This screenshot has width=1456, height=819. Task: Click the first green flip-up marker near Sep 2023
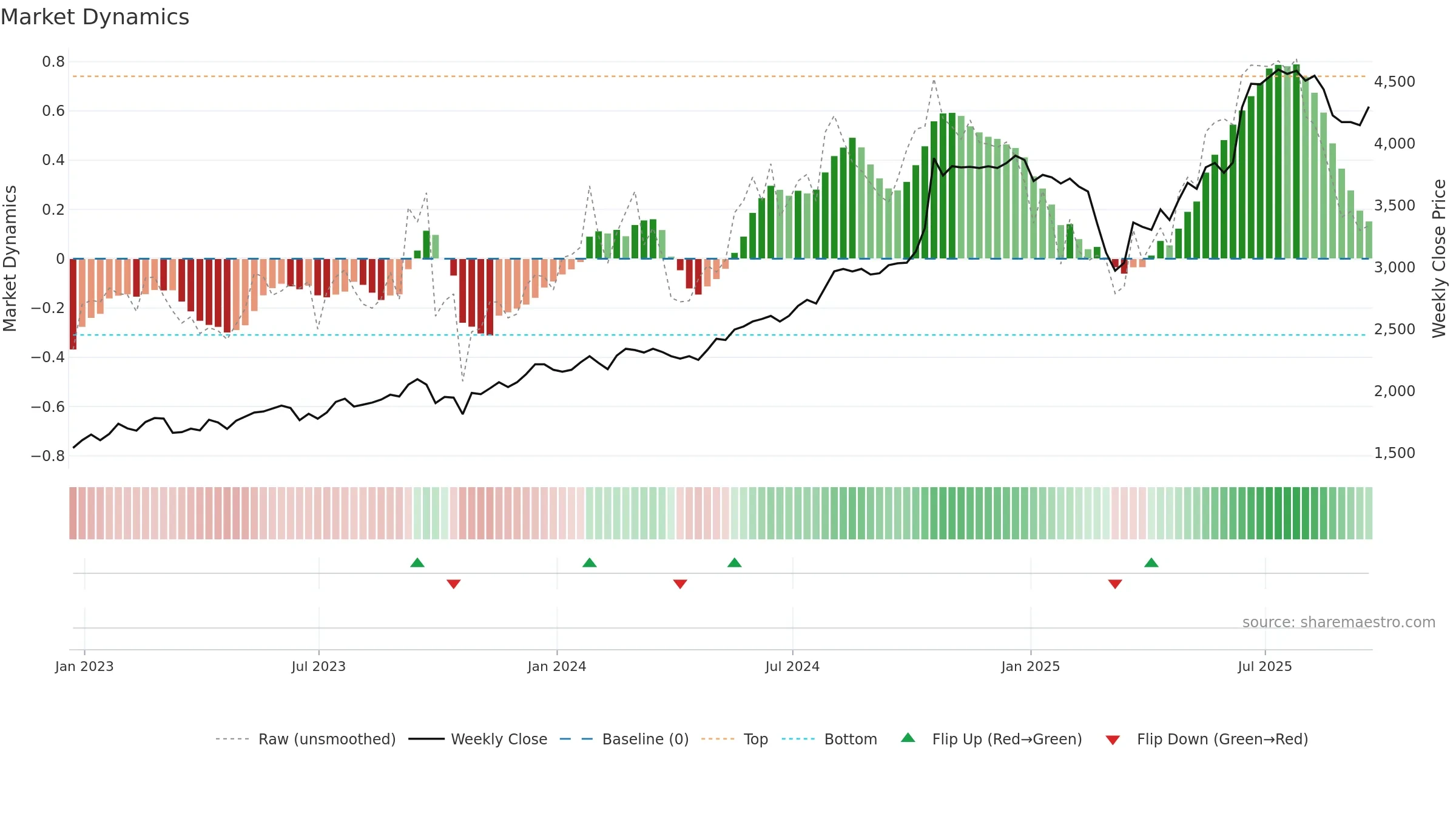(417, 562)
